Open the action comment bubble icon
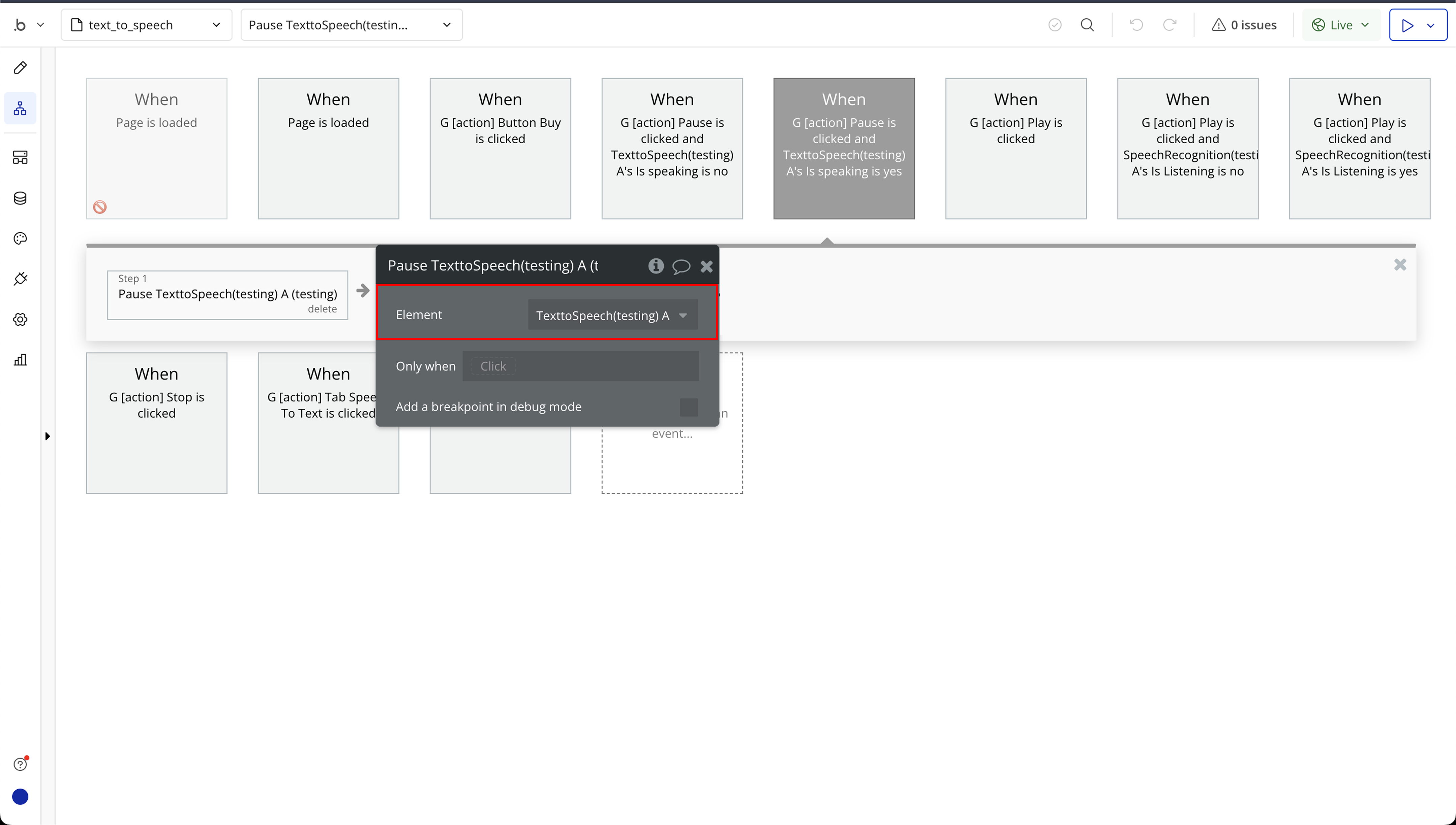Image resolution: width=1456 pixels, height=825 pixels. click(681, 266)
